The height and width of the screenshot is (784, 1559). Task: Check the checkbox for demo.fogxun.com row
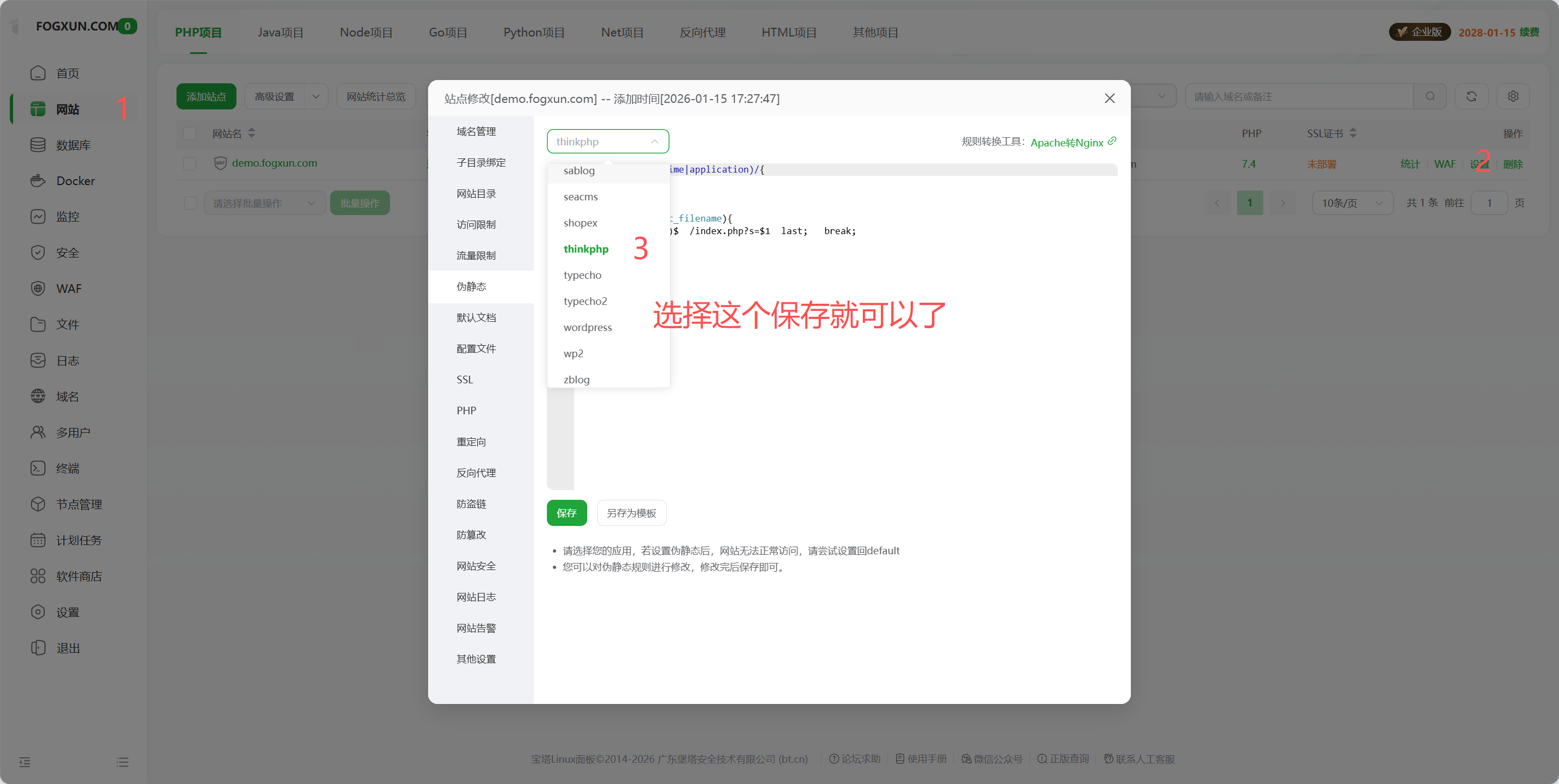pyautogui.click(x=190, y=163)
